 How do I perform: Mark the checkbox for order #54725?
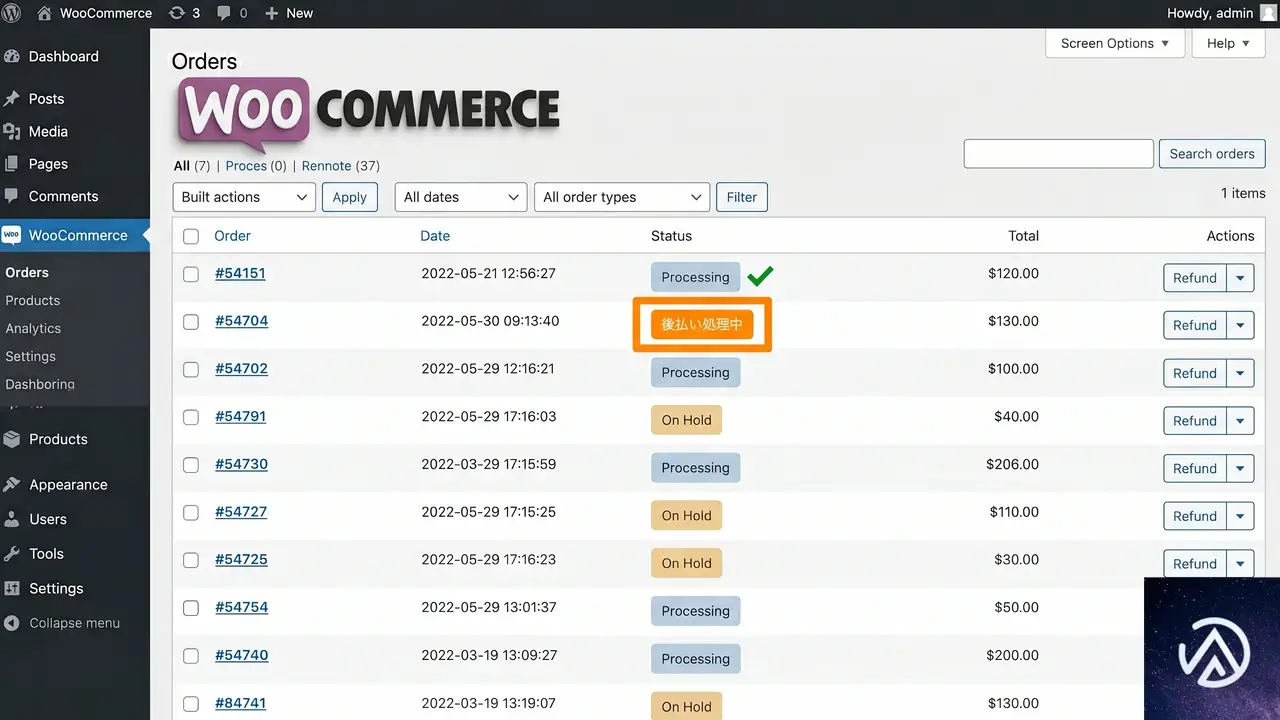pyautogui.click(x=191, y=560)
